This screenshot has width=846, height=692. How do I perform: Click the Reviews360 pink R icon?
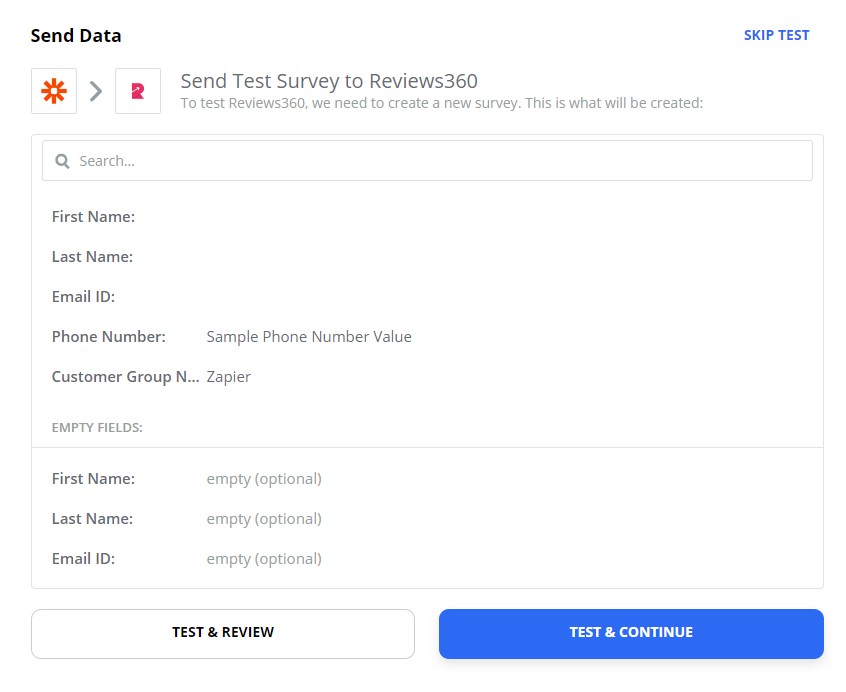138,91
